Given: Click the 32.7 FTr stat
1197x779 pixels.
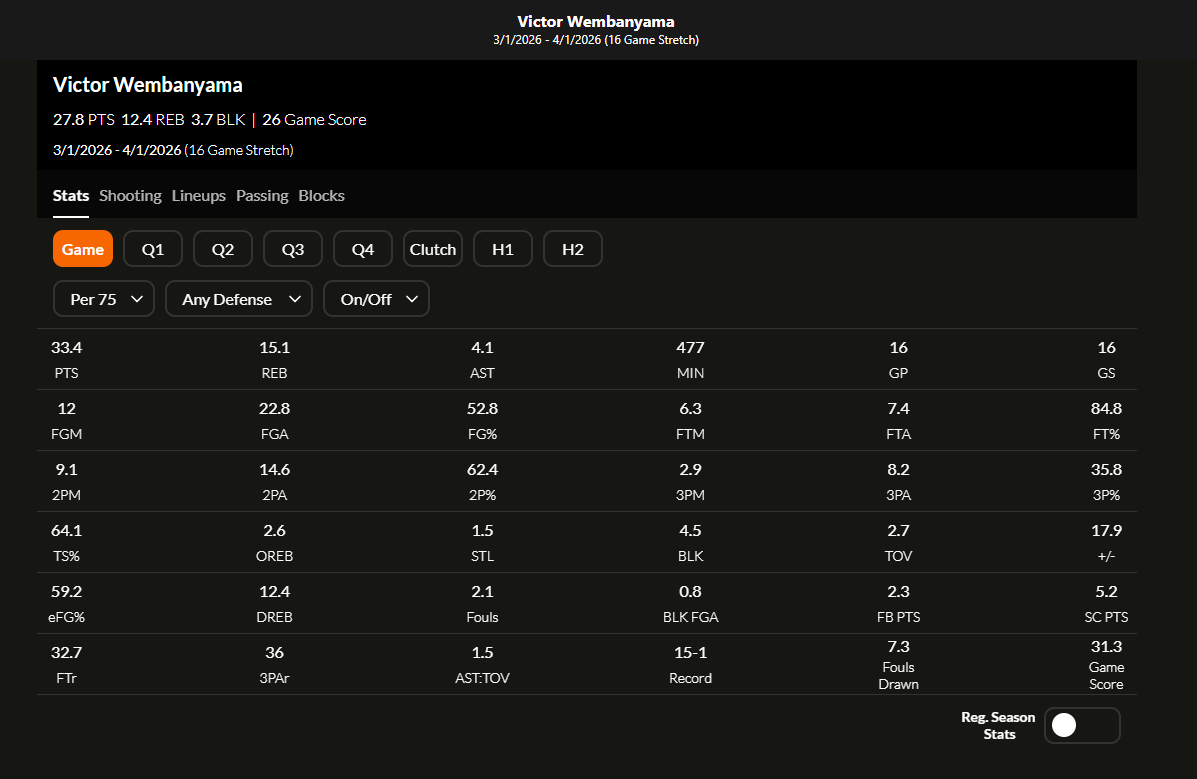Looking at the screenshot, I should point(66,665).
